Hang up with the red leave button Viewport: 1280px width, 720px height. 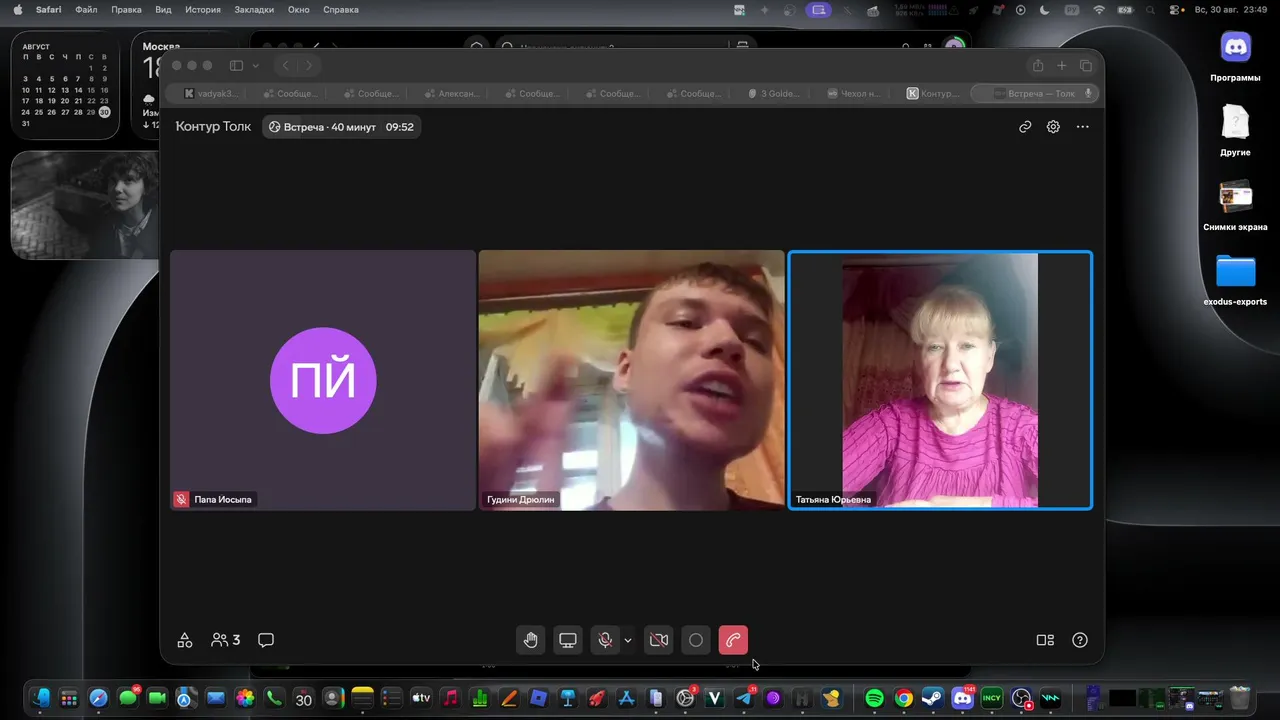point(733,640)
